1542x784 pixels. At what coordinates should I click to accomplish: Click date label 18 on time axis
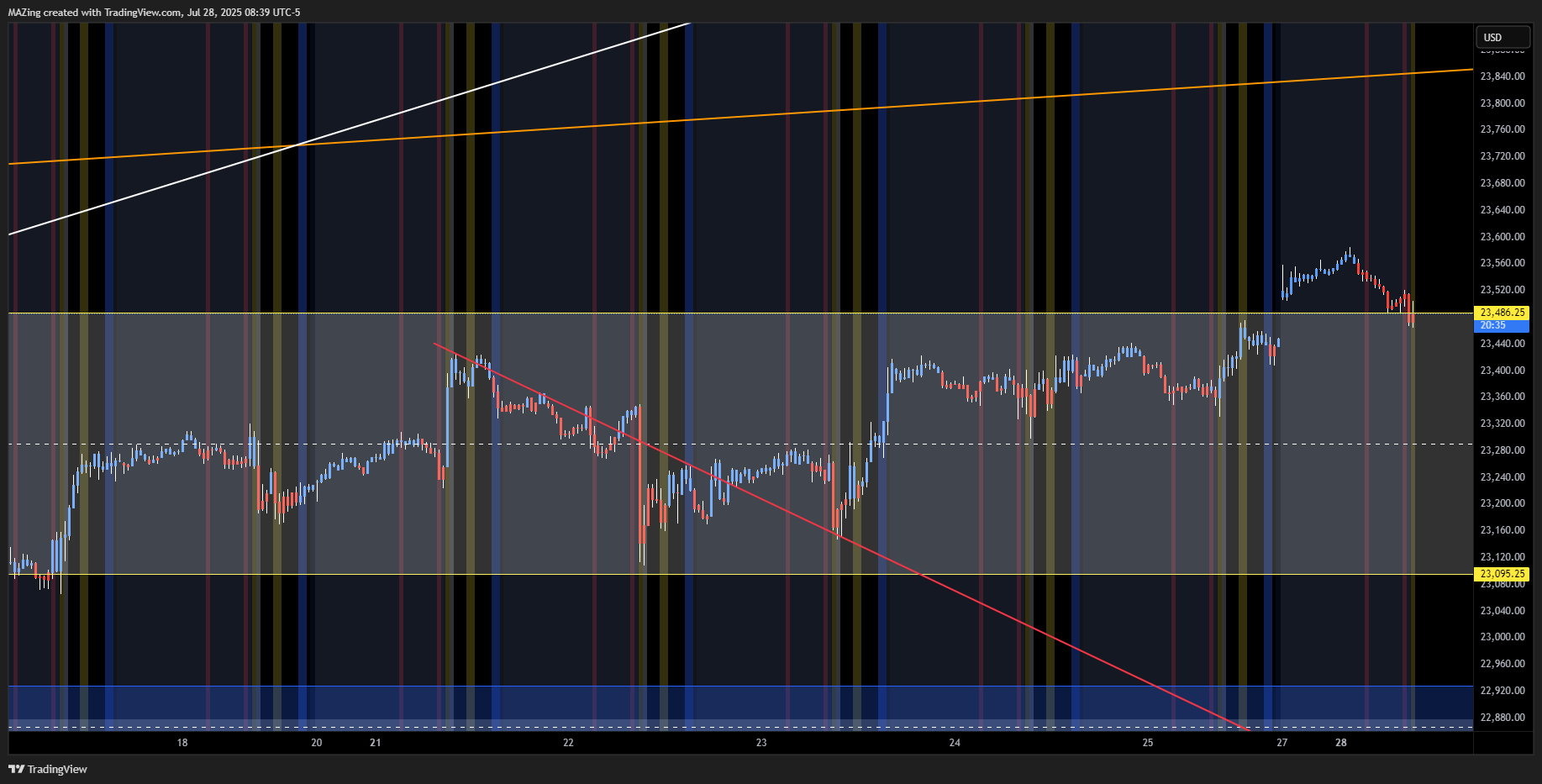click(182, 743)
